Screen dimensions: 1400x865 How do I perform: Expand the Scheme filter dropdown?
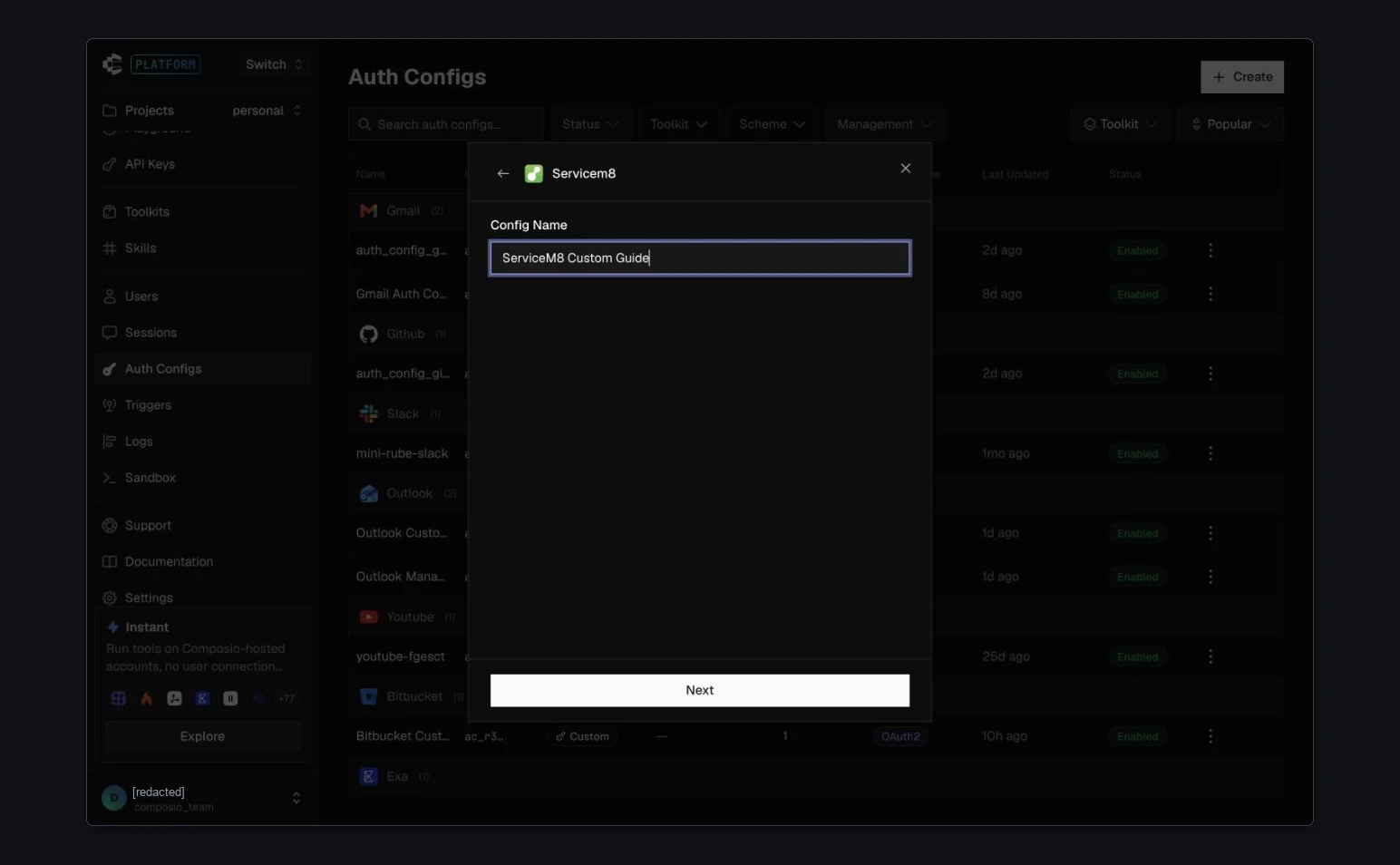click(773, 124)
